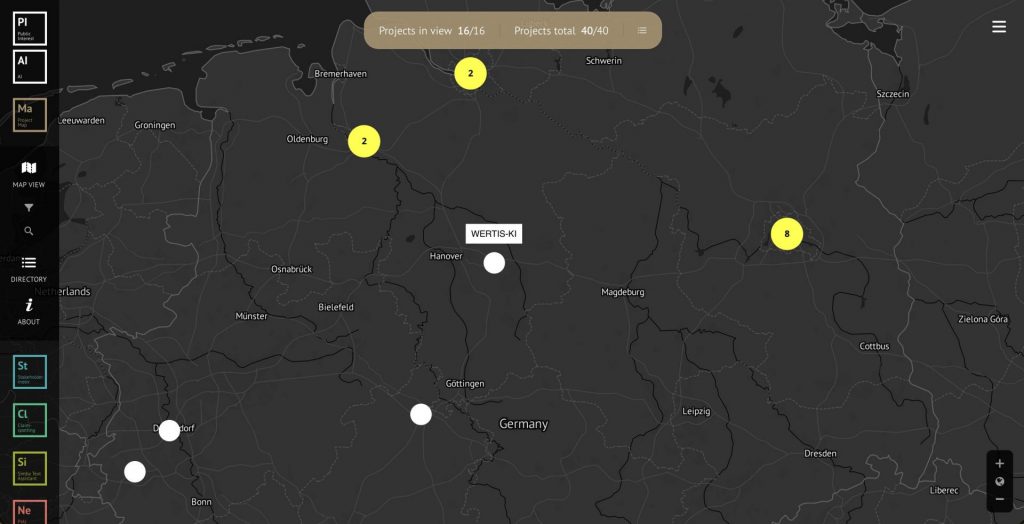The width and height of the screenshot is (1024, 524).
Task: Click the PI Public Interest tile
Action: coord(30,28)
